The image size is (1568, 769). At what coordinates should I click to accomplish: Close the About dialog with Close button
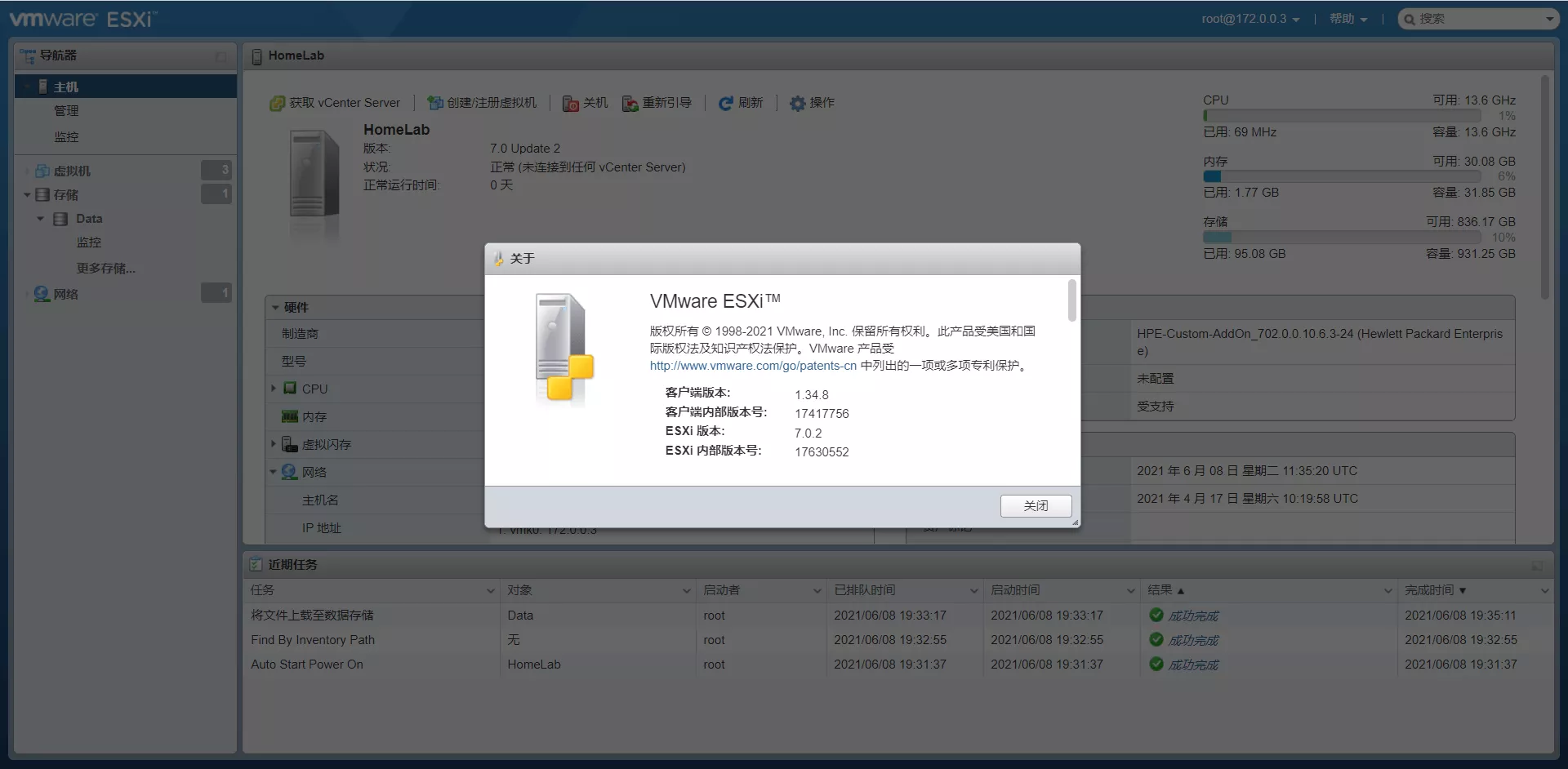1036,506
